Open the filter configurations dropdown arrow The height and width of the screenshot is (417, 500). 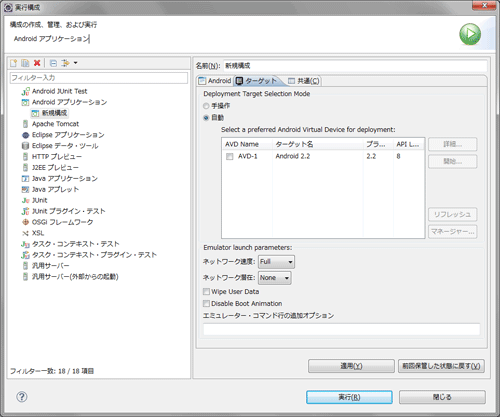tap(76, 63)
